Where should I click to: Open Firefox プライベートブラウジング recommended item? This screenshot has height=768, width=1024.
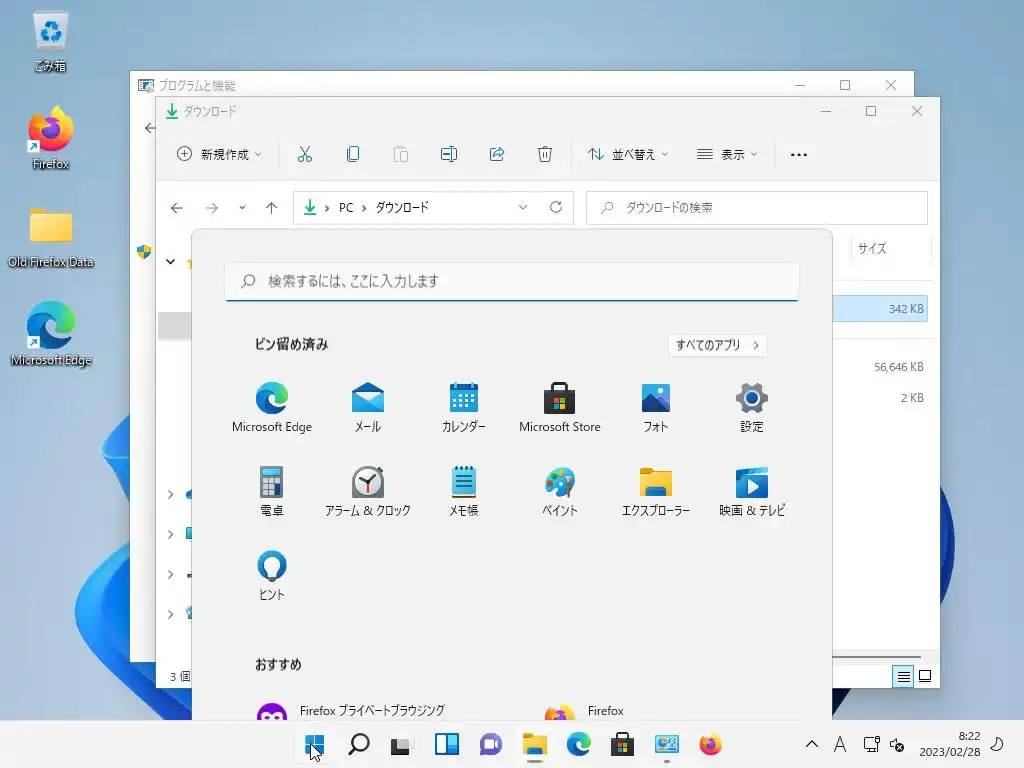point(353,711)
